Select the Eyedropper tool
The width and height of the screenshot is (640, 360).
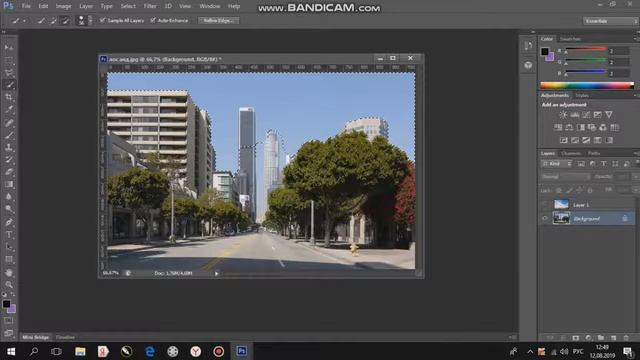[9, 109]
